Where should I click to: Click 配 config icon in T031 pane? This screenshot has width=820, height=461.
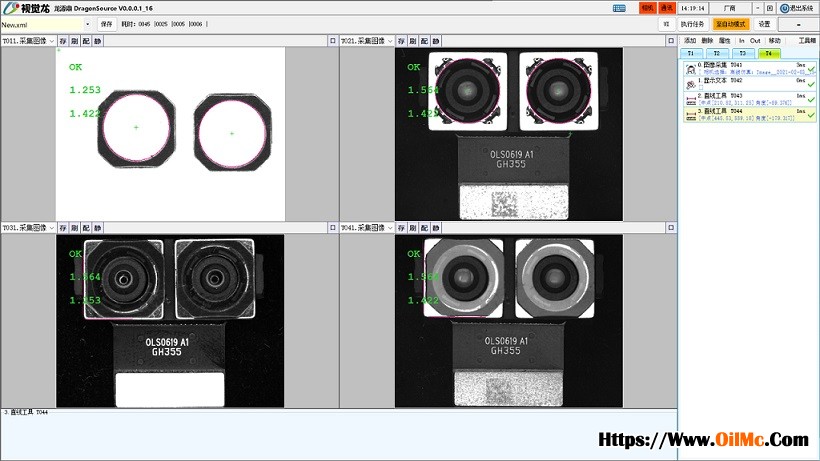(x=86, y=228)
